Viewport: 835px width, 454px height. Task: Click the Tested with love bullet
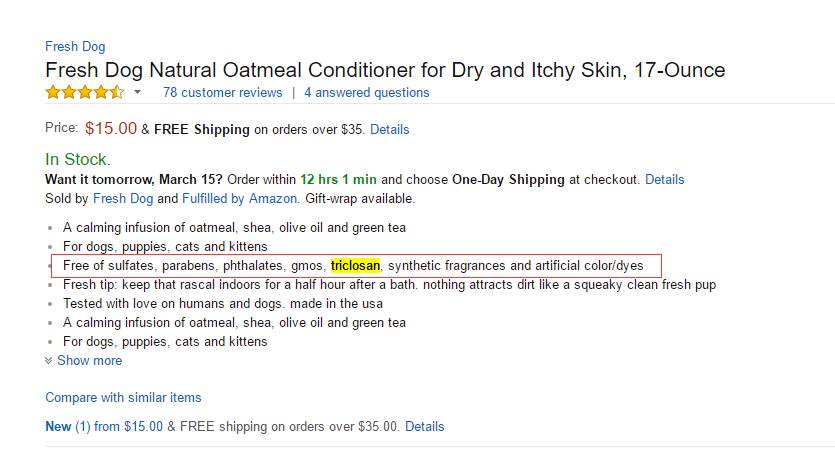(223, 304)
